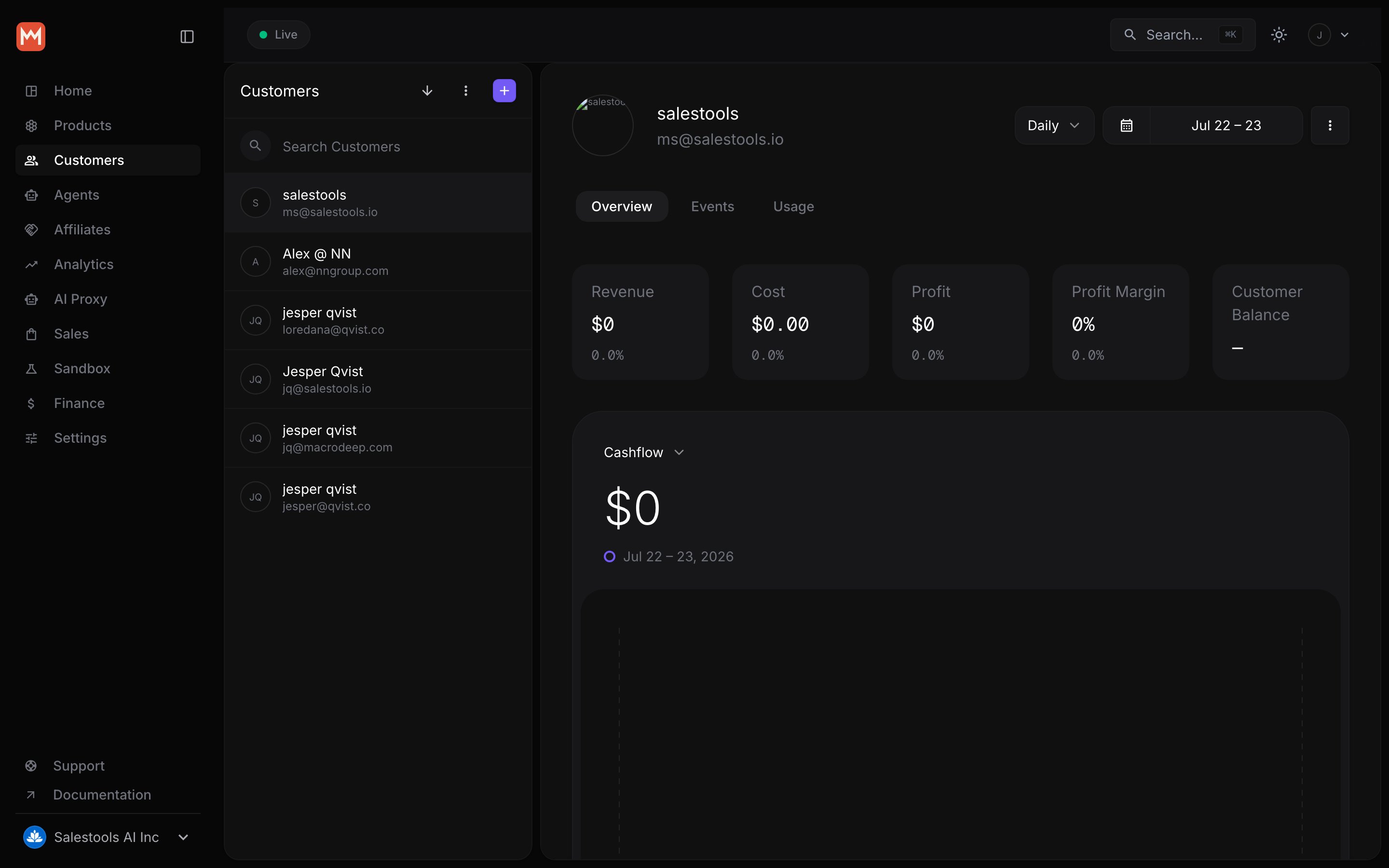Switch to the Events tab
Image resolution: width=1389 pixels, height=868 pixels.
click(712, 207)
